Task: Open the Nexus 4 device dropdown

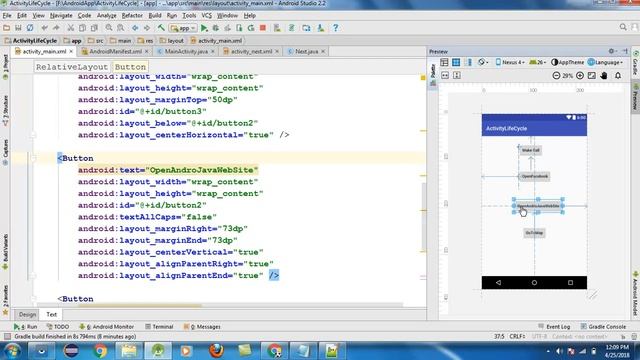Action: (509, 62)
